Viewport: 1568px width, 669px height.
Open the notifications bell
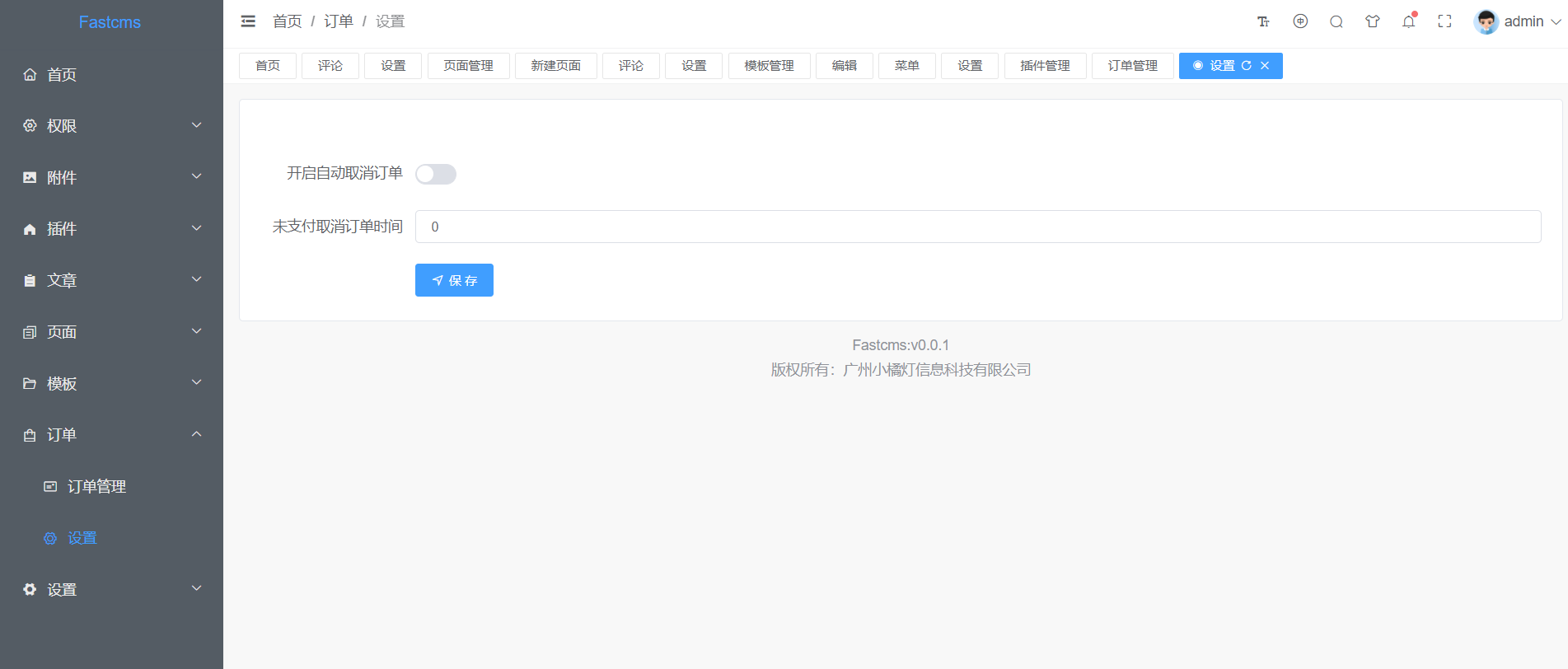pos(1409,21)
